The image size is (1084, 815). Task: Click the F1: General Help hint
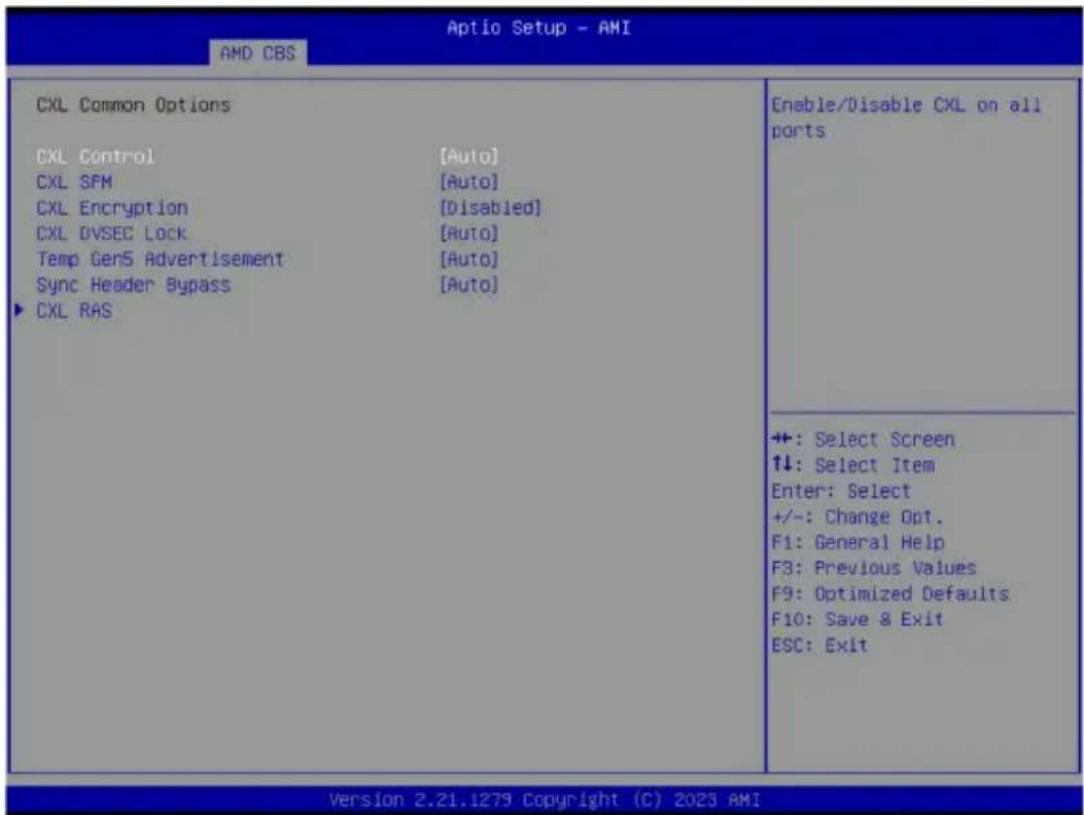coord(857,543)
